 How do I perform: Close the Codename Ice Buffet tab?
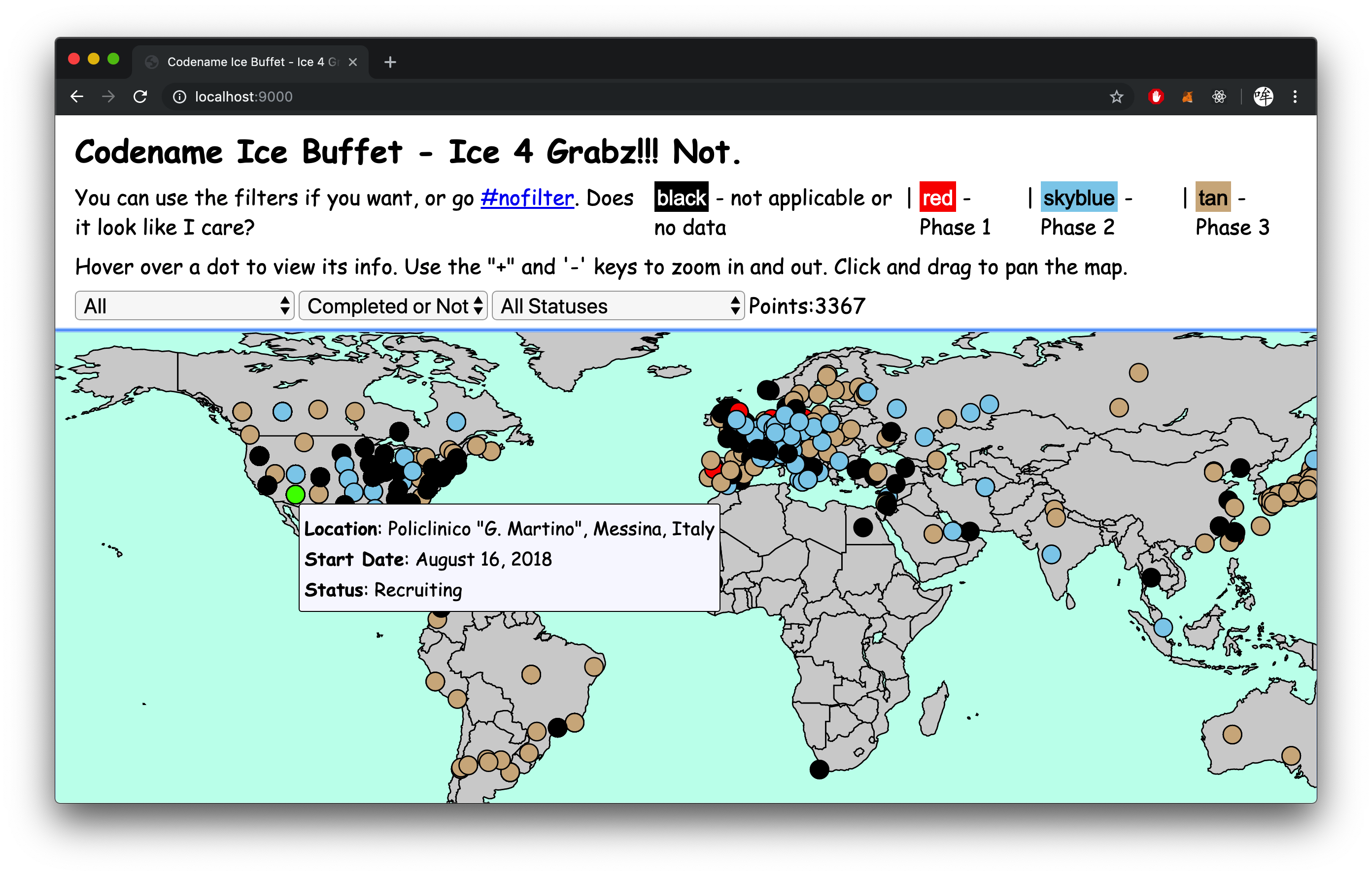point(353,62)
